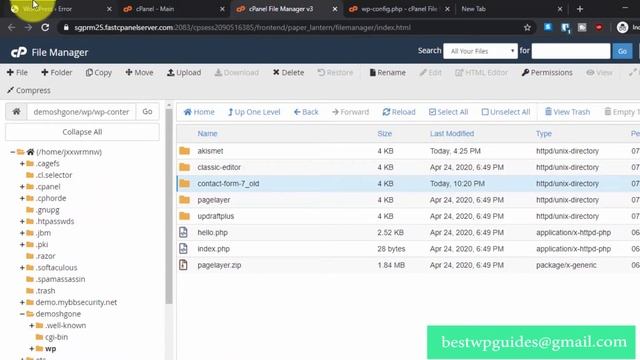Open .spamassassin folder in tree
The height and width of the screenshot is (360, 640).
[60, 279]
